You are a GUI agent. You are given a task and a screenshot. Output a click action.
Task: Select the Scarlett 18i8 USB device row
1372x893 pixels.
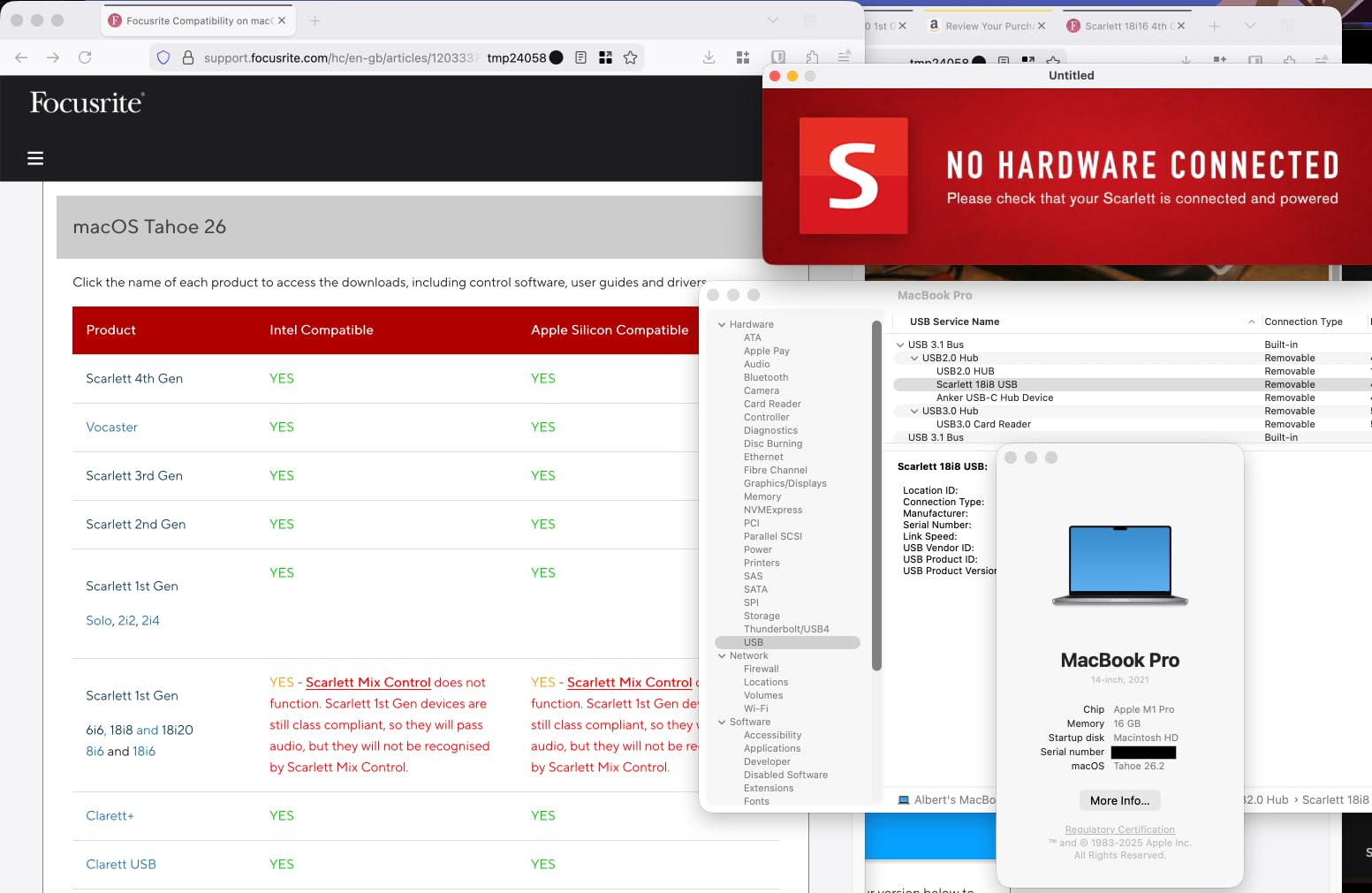click(1133, 385)
